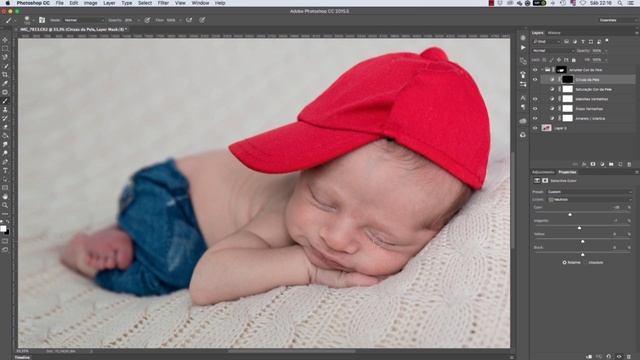Select the Clone Stamp tool
The image size is (640, 360).
(x=5, y=109)
